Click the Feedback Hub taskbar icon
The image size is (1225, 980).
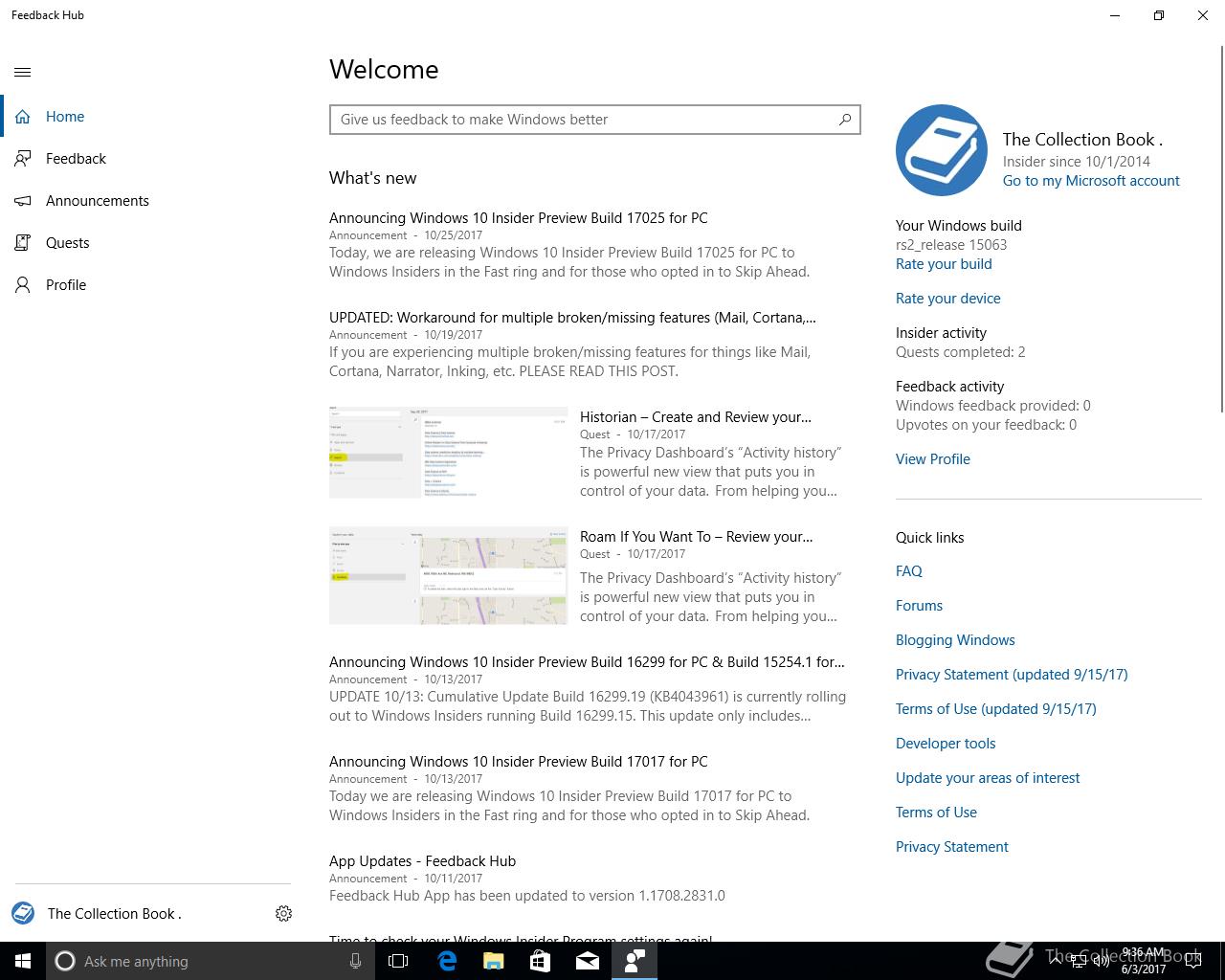(635, 961)
